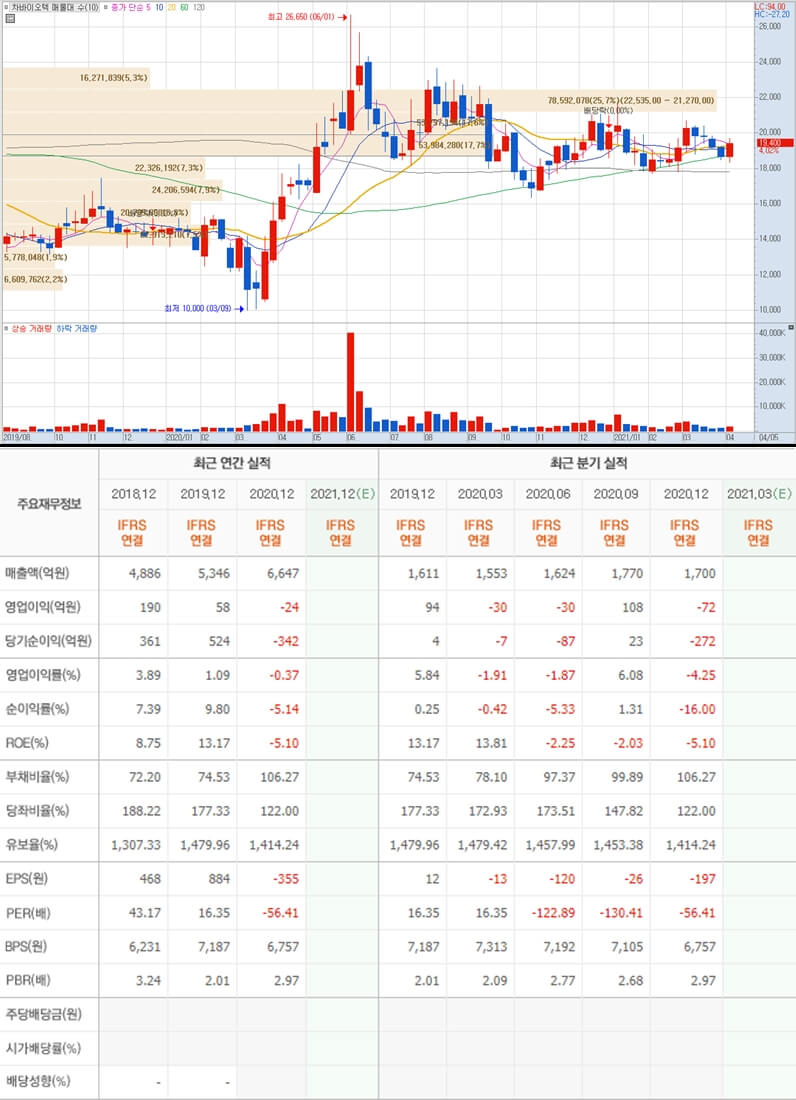Click the '상승 거래량' volume legend
796x1100 pixels.
click(31, 328)
